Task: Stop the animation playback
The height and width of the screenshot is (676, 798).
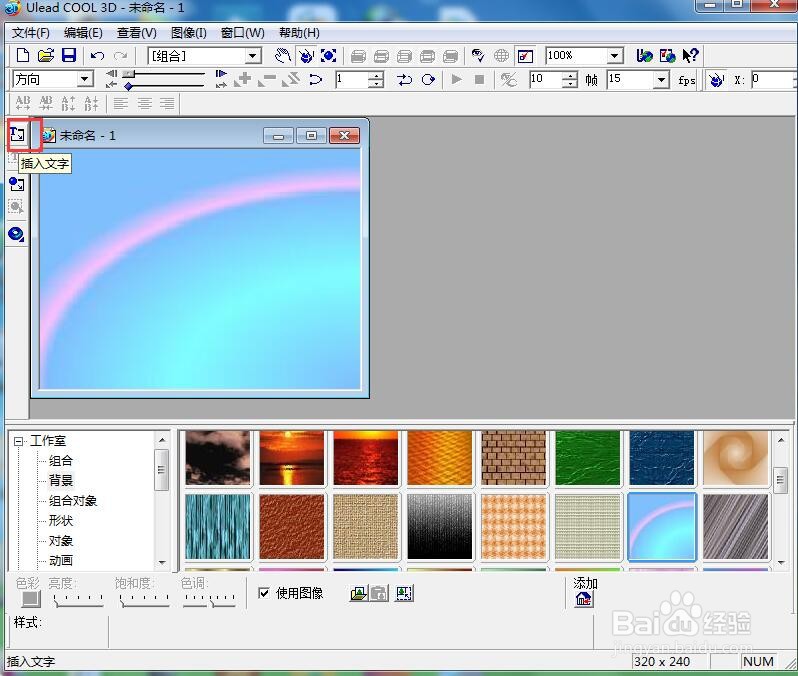Action: pos(479,79)
